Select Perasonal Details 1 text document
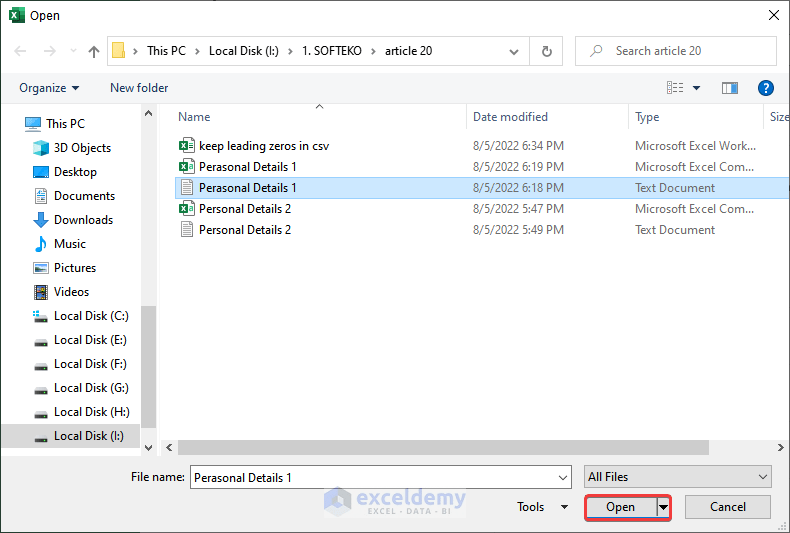790x533 pixels. tap(481, 188)
